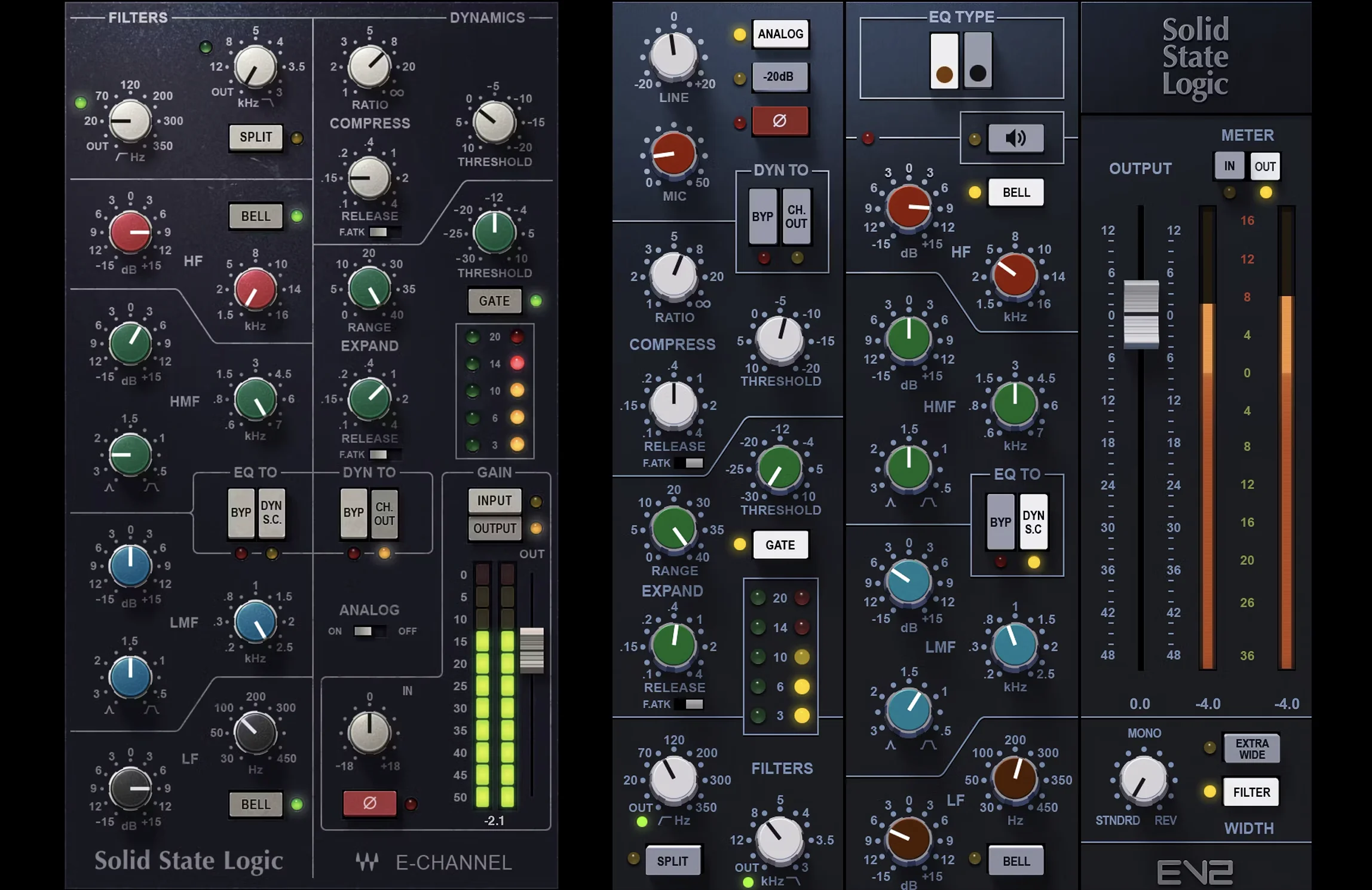Click EQ TO BYP button in E-Channel

[241, 513]
